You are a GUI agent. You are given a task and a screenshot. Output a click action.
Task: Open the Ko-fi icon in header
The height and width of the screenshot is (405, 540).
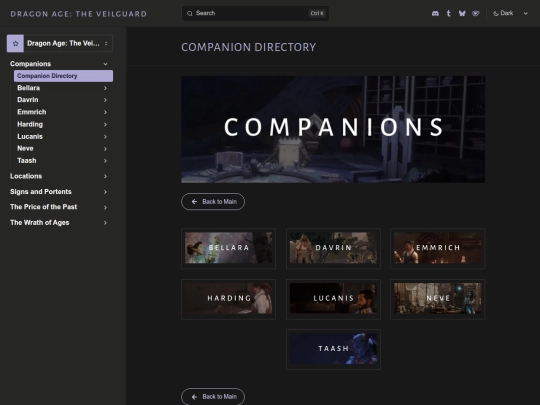coord(476,13)
